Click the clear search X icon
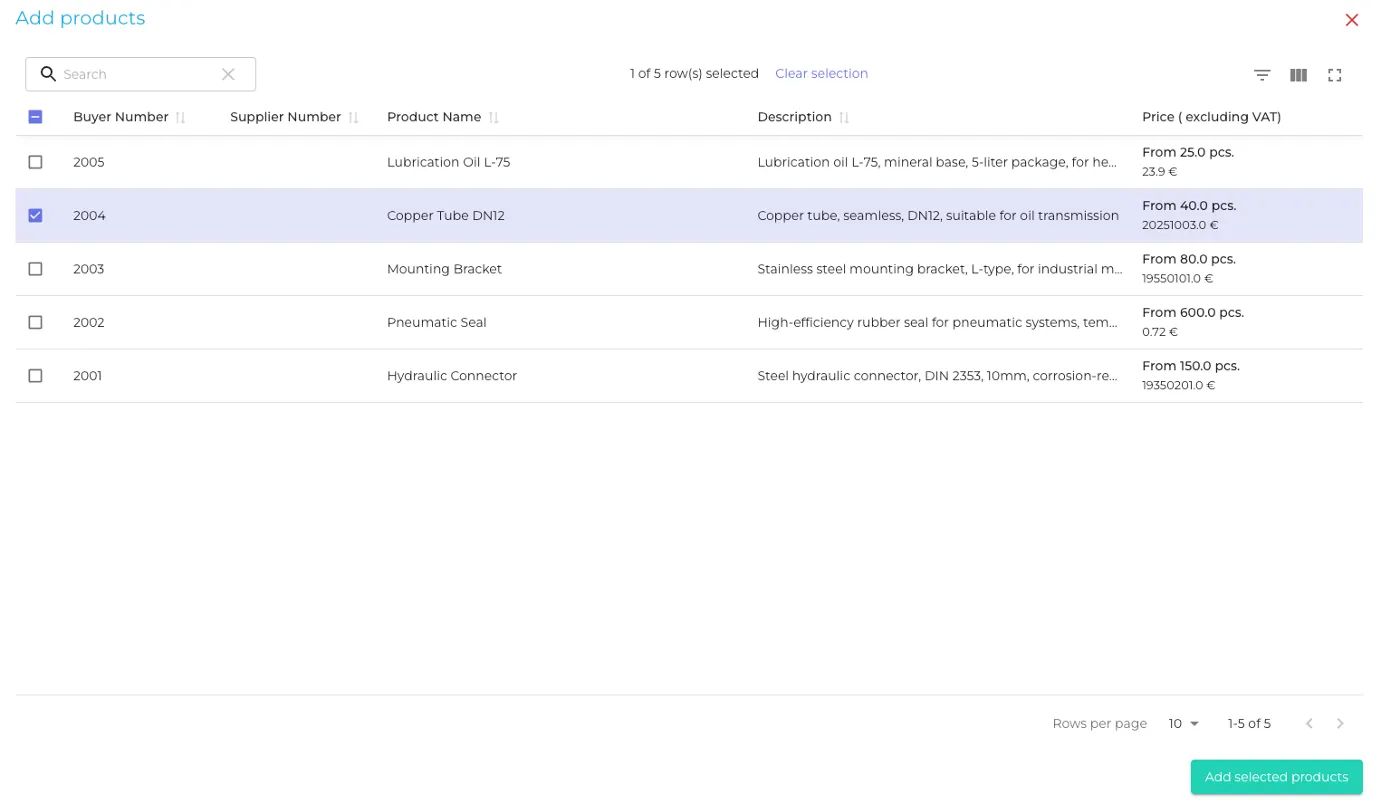The image size is (1382, 804). (228, 74)
